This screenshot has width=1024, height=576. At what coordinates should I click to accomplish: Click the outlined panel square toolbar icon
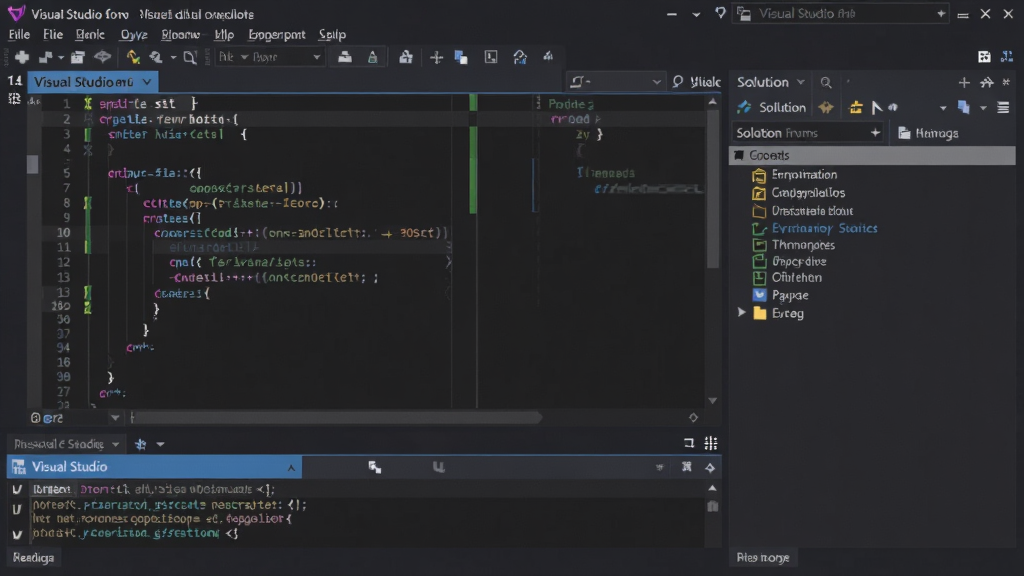point(491,57)
